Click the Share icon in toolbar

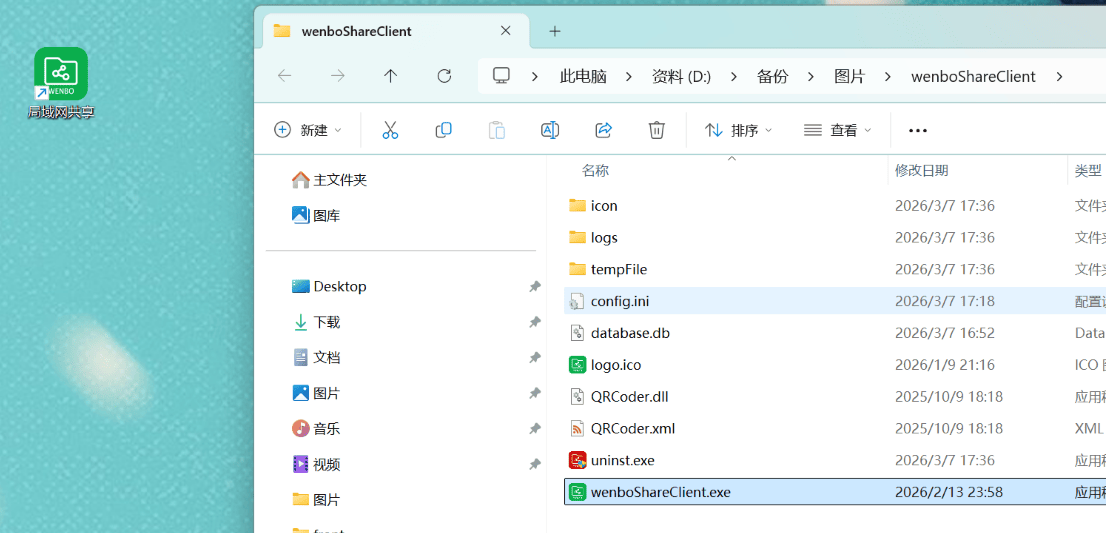click(603, 130)
